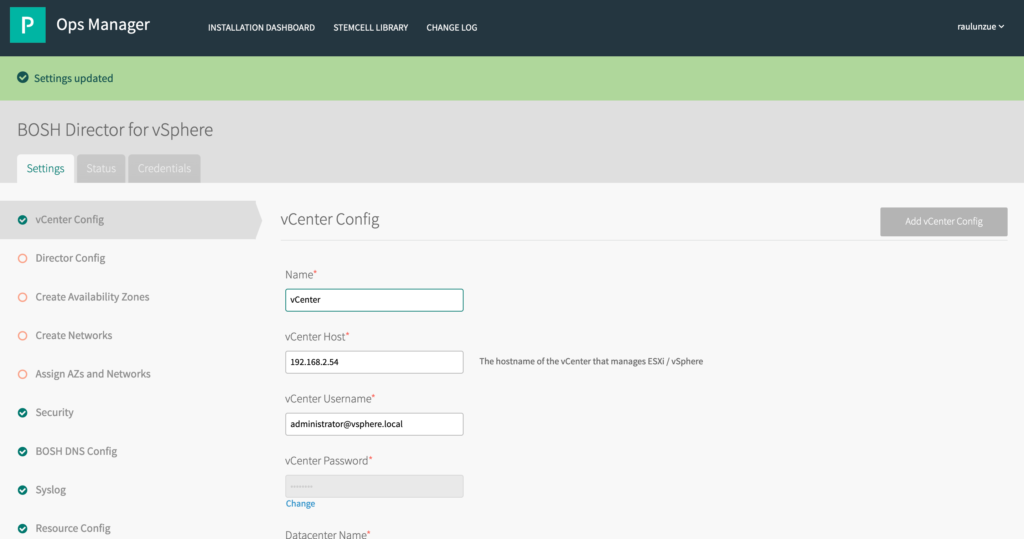Click the Settings updated message text
This screenshot has width=1024, height=539.
[x=73, y=78]
